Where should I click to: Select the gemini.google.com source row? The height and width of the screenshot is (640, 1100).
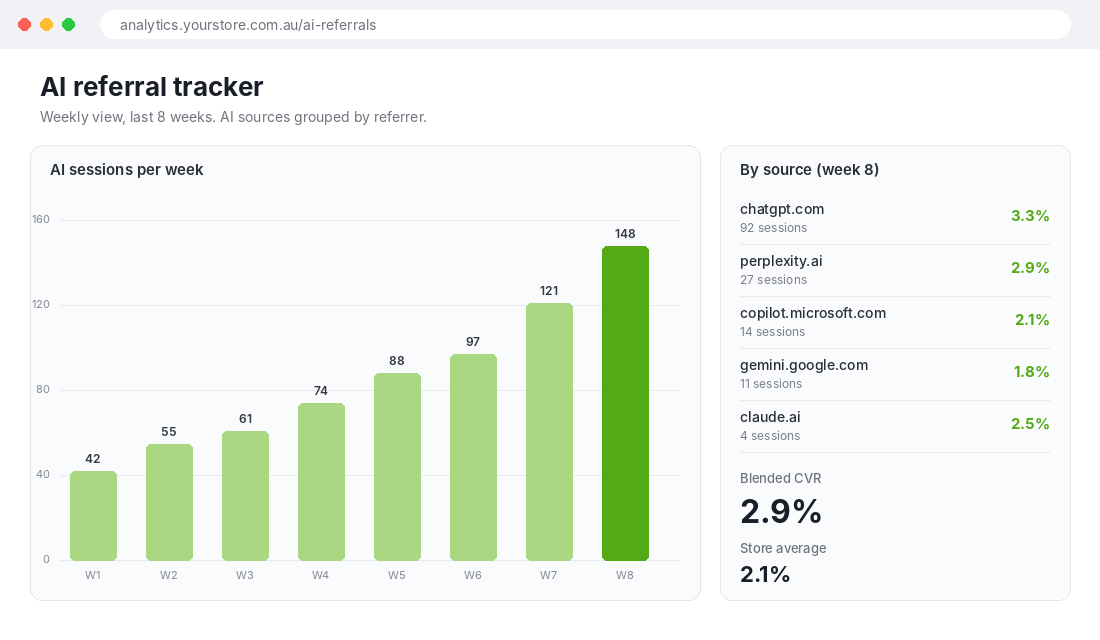[895, 374]
